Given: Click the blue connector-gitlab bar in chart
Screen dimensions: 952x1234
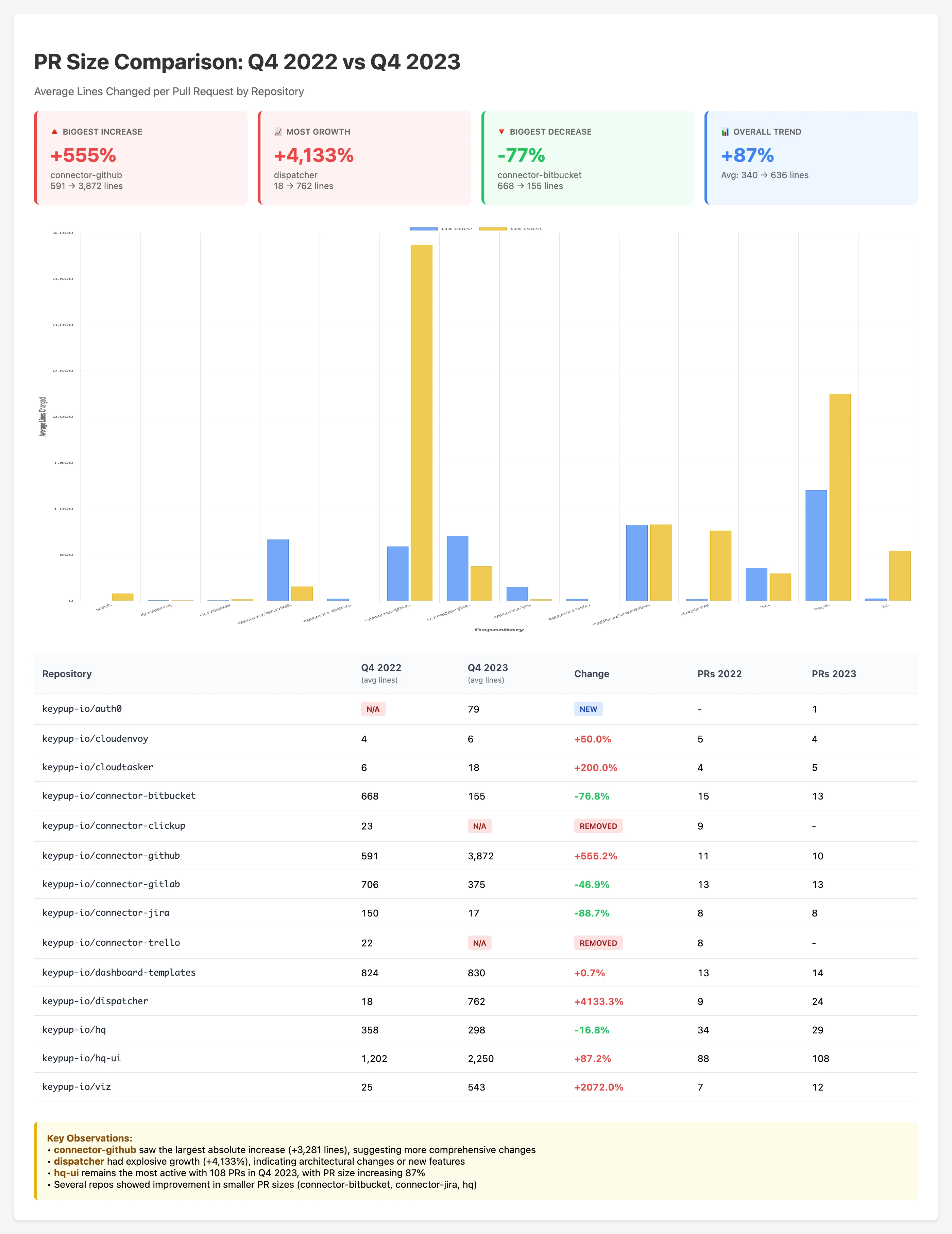Looking at the screenshot, I should tap(458, 568).
